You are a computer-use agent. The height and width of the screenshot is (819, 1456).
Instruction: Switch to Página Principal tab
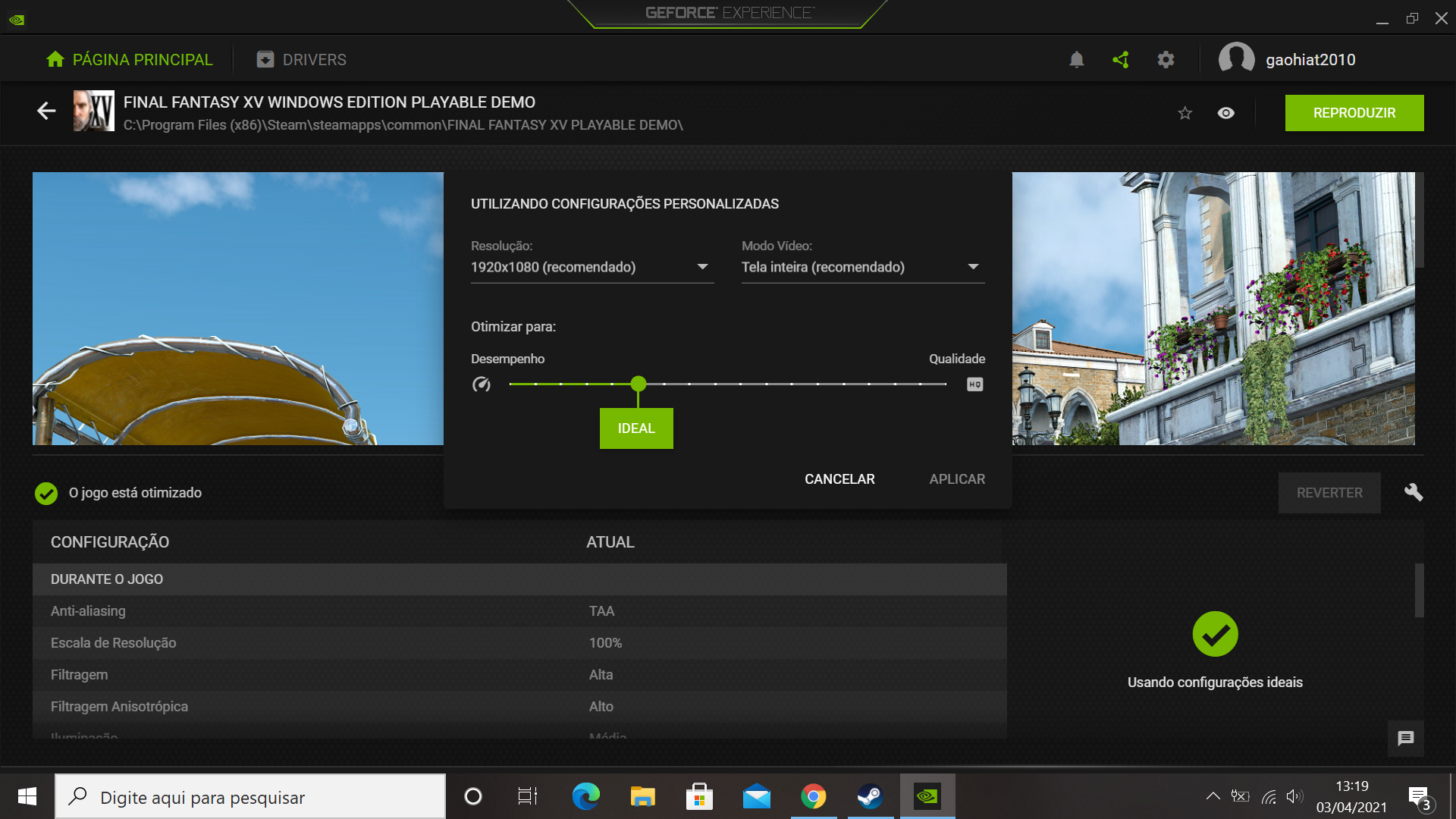[130, 59]
